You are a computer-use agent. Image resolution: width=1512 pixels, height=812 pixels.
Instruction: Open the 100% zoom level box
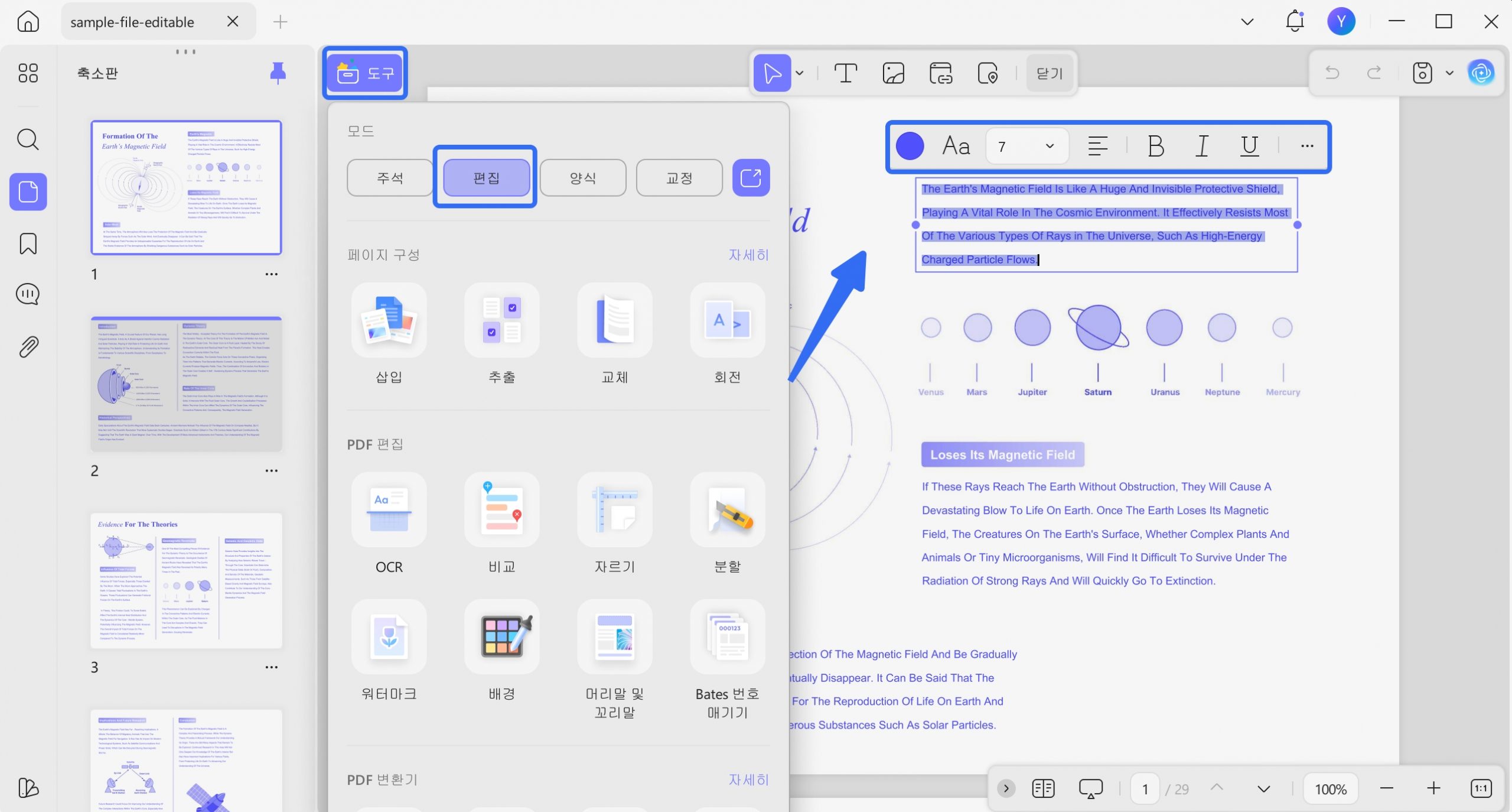[1331, 788]
